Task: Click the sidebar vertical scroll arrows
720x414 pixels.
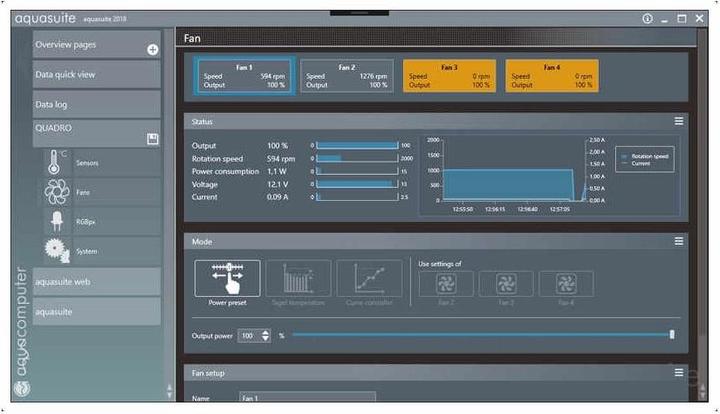Action: click(169, 391)
